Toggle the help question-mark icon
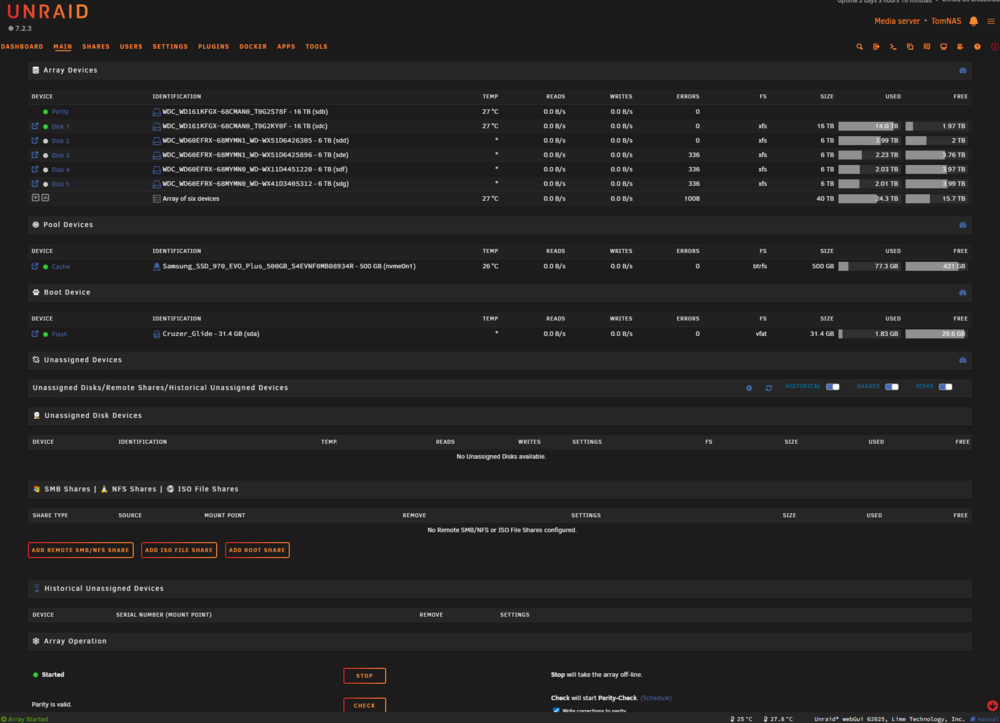 pyautogui.click(x=977, y=47)
